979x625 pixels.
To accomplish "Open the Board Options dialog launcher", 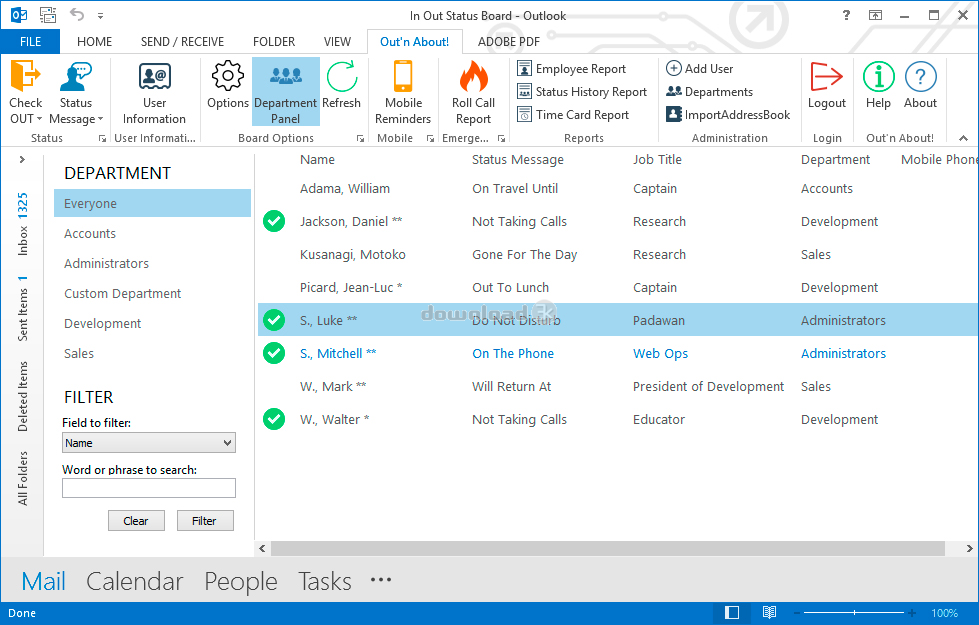I will point(360,139).
